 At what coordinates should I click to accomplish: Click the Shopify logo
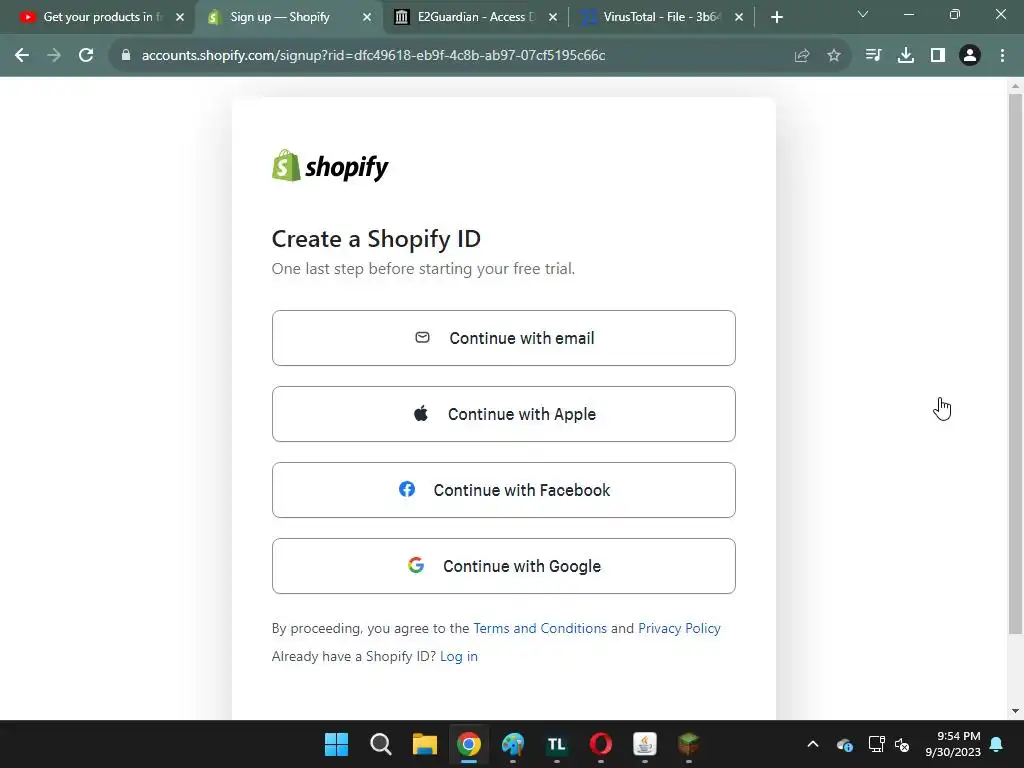tap(330, 166)
